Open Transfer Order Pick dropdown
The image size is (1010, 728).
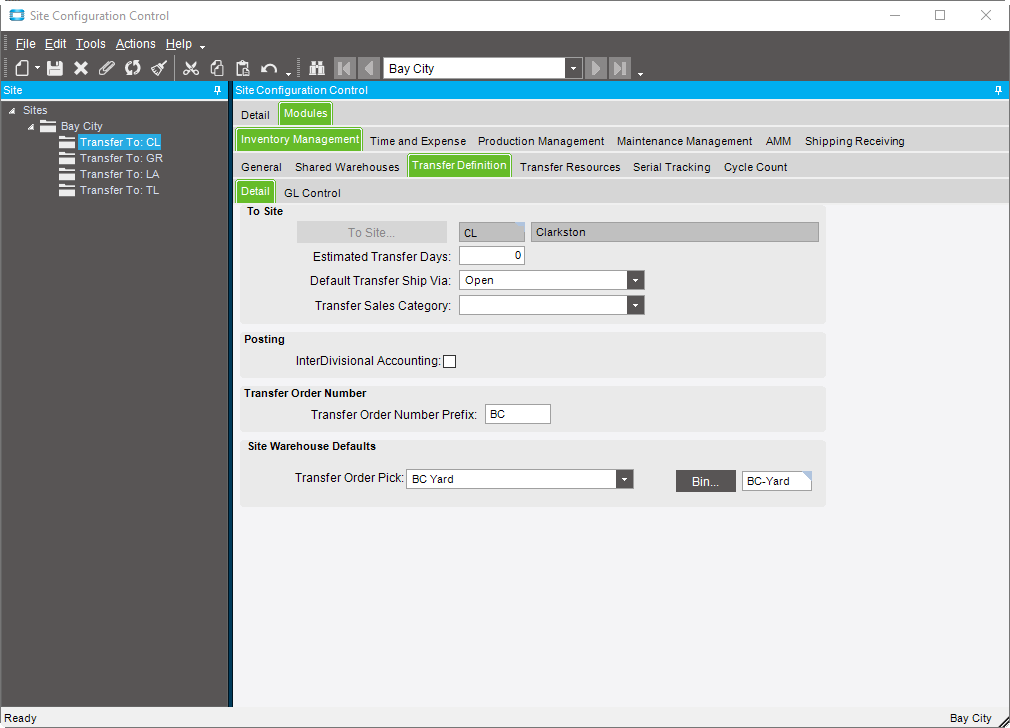[624, 479]
